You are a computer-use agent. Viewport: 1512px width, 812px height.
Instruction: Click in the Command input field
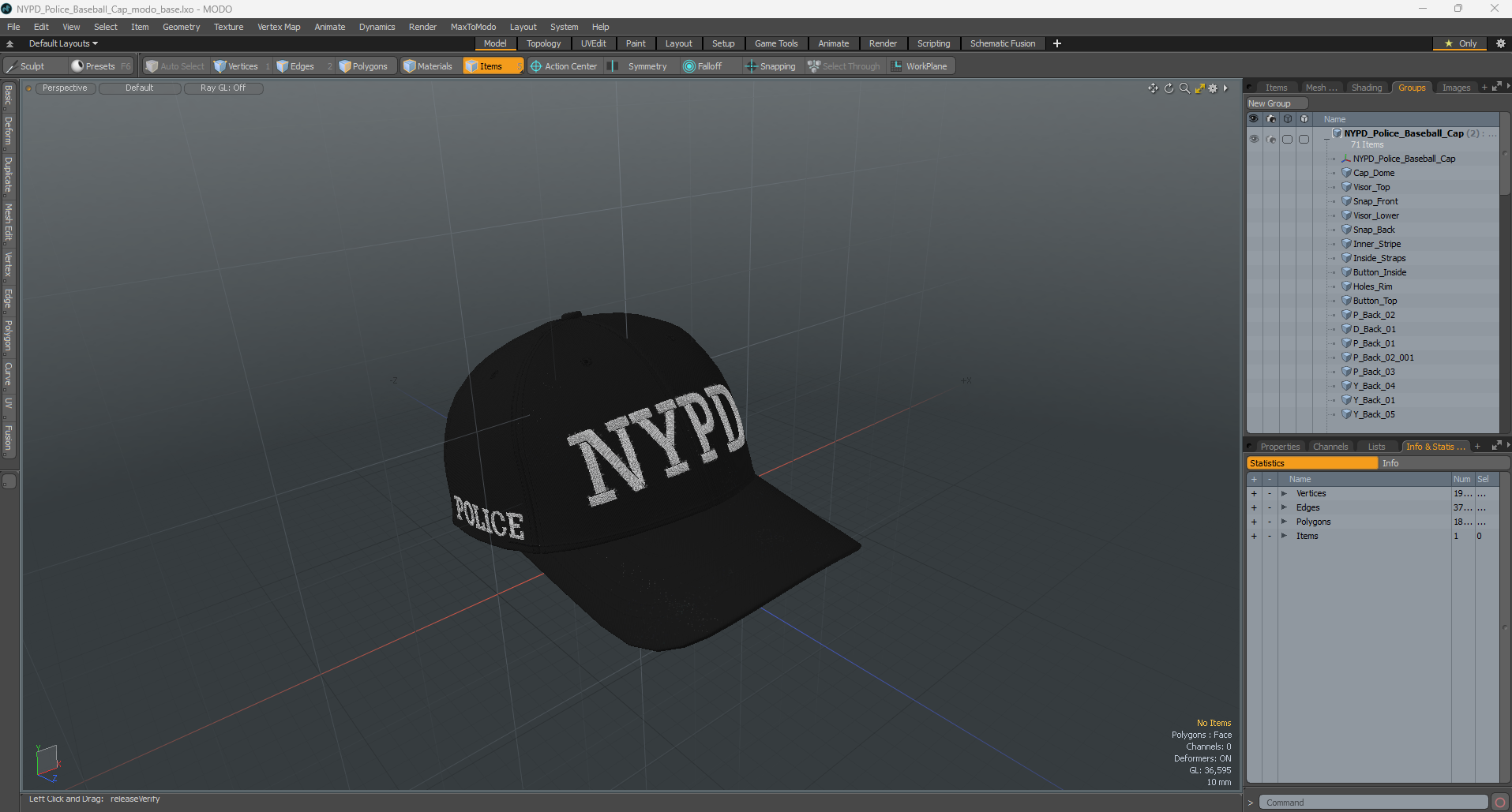(1373, 803)
